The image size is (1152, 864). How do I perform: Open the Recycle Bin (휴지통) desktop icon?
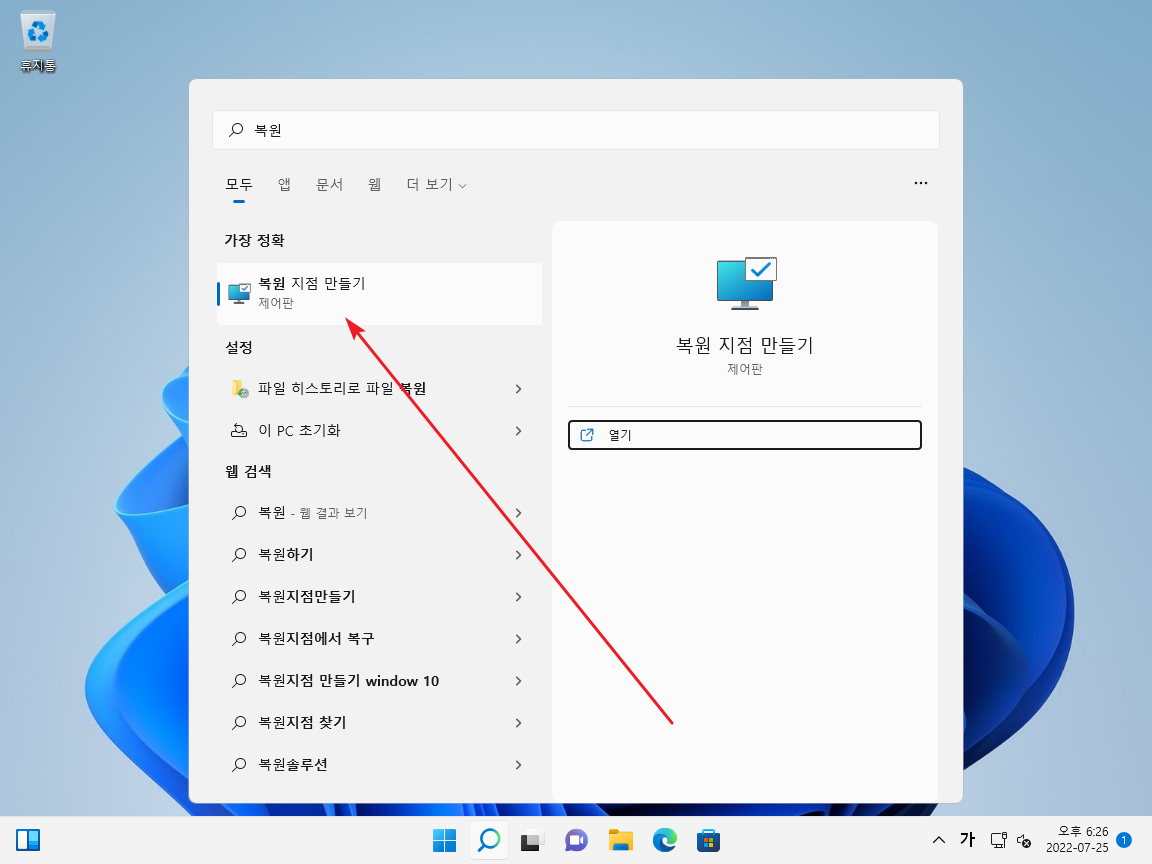[x=37, y=42]
